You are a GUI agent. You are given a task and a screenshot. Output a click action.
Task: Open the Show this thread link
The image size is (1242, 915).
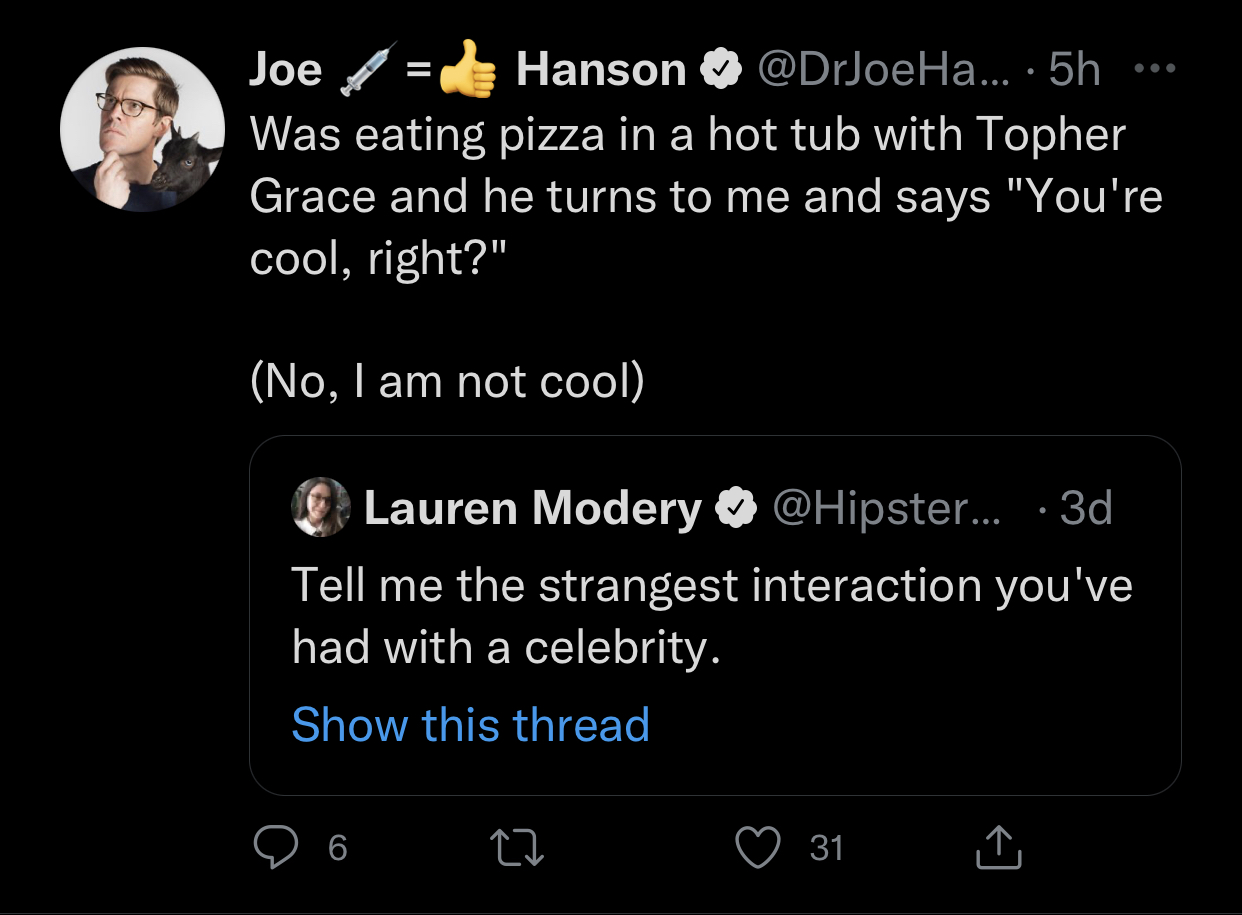pyautogui.click(x=470, y=724)
